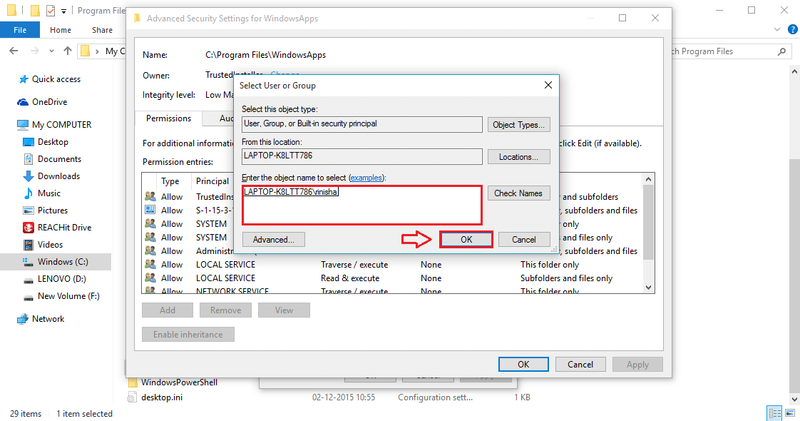Click the S-1-15-3 permission entry icon

pos(150,210)
